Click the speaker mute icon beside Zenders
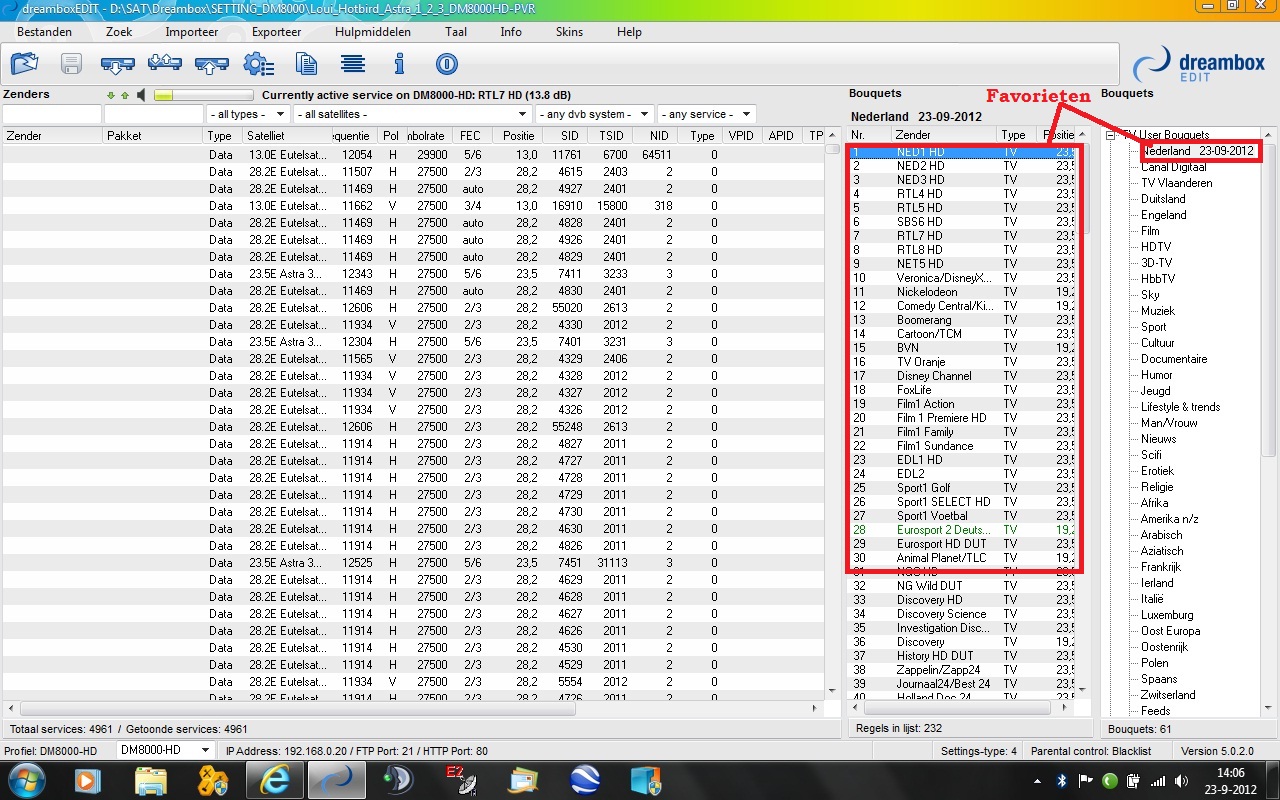Viewport: 1280px width, 800px height. tap(142, 96)
